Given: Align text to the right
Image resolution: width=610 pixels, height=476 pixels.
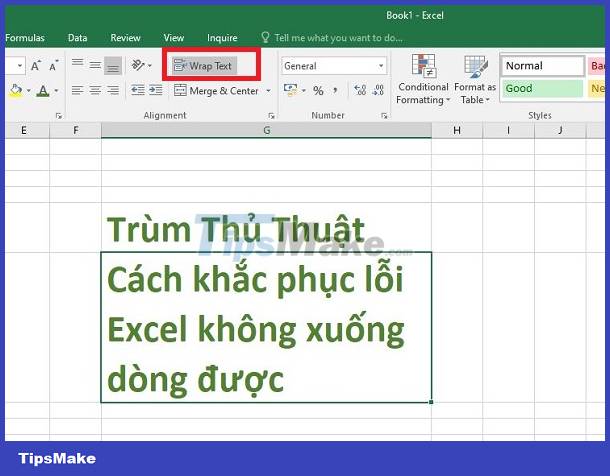Looking at the screenshot, I should point(113,91).
